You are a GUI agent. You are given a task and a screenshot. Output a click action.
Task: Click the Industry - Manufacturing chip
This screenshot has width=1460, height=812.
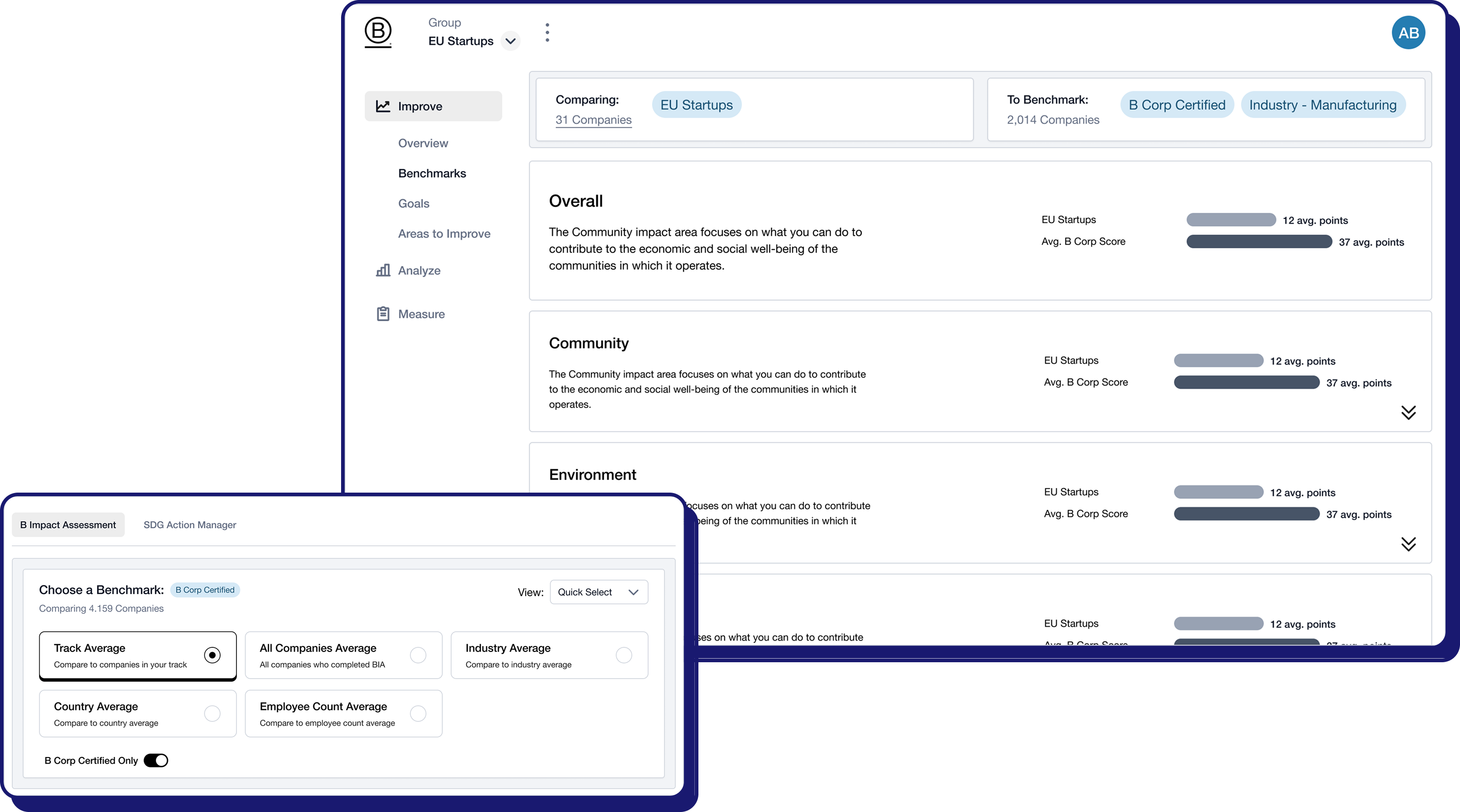pyautogui.click(x=1322, y=105)
